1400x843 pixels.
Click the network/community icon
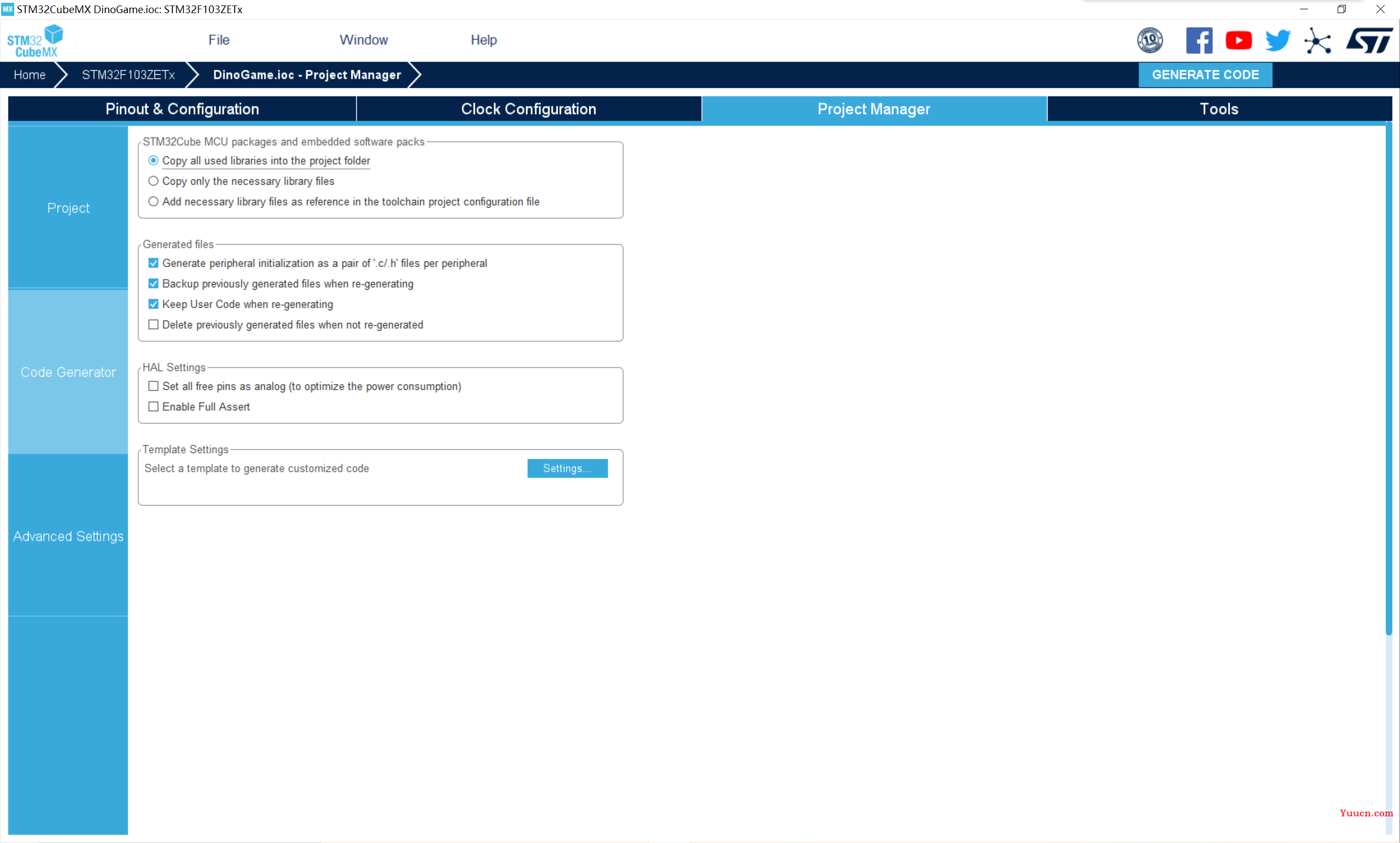click(x=1318, y=40)
